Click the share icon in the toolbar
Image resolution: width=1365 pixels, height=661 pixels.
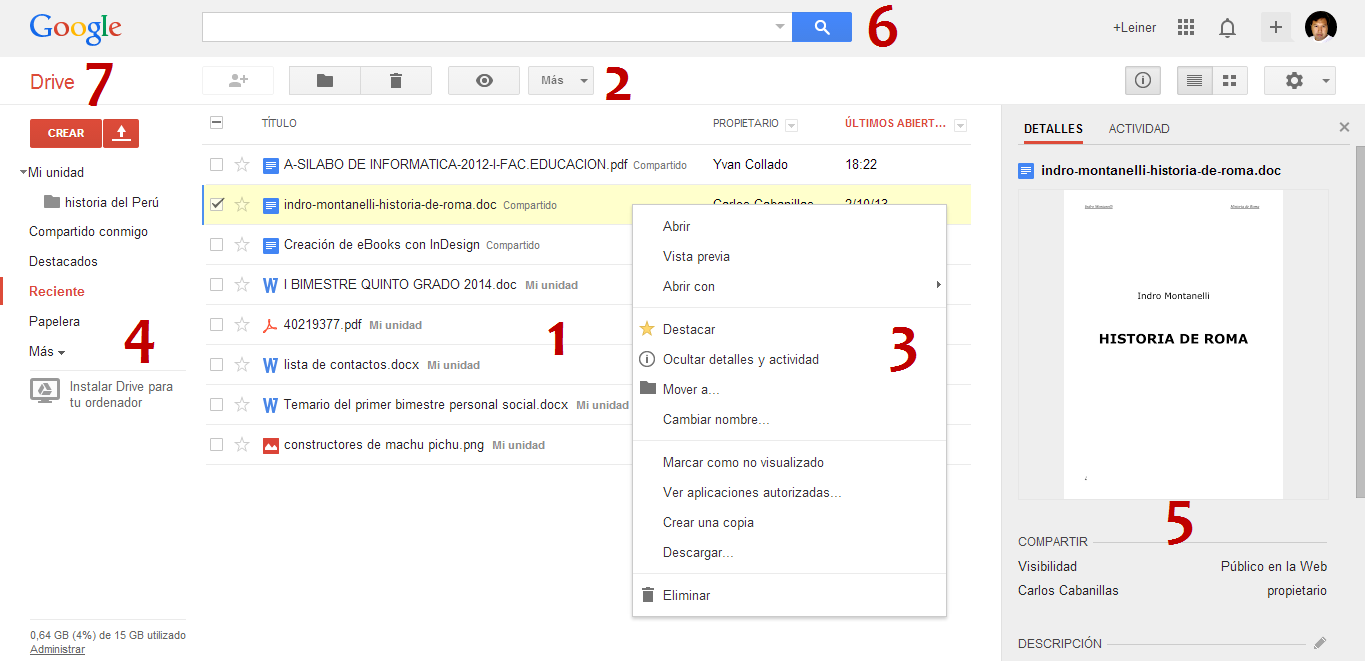(237, 80)
